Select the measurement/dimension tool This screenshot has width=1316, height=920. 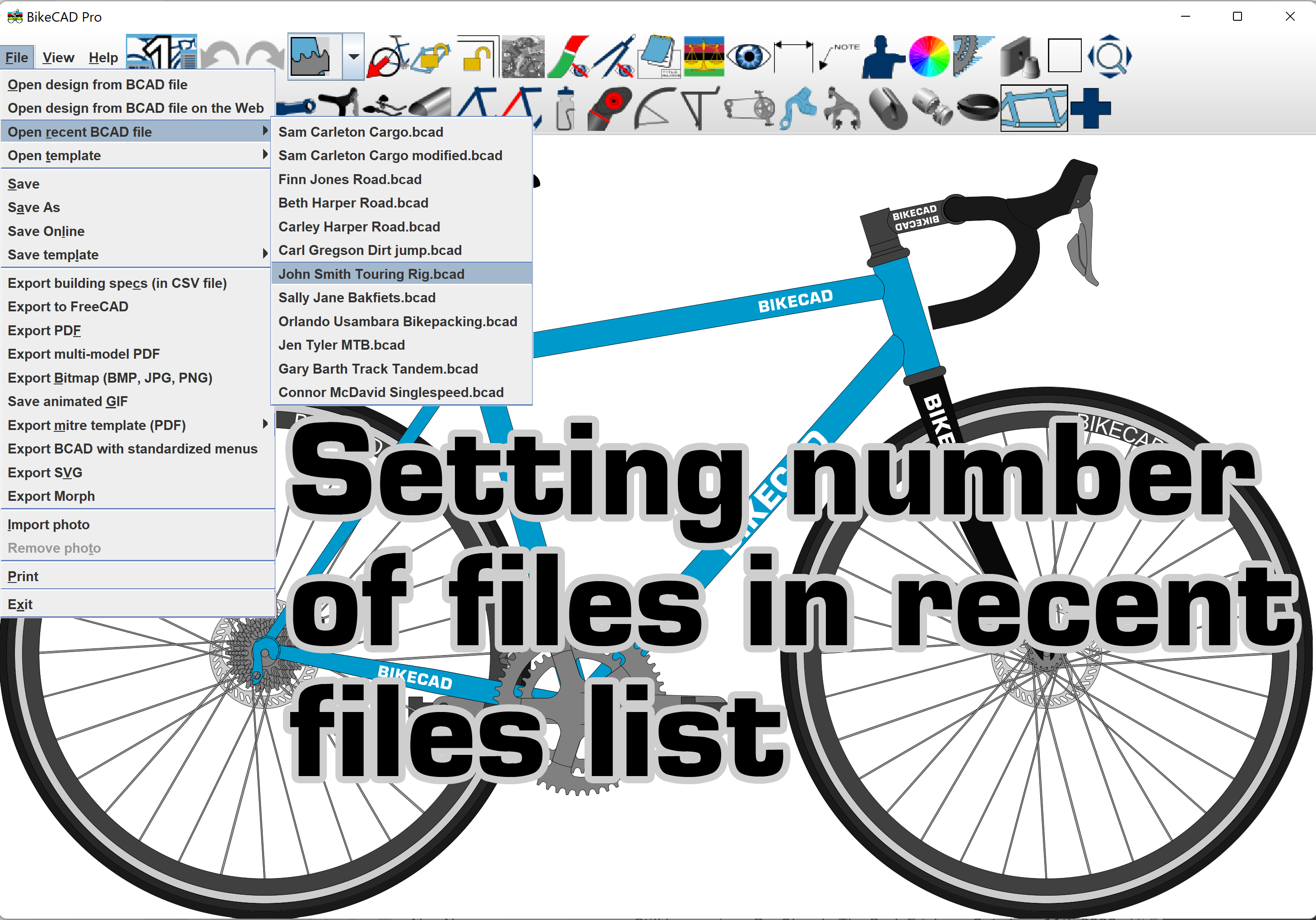click(x=795, y=57)
